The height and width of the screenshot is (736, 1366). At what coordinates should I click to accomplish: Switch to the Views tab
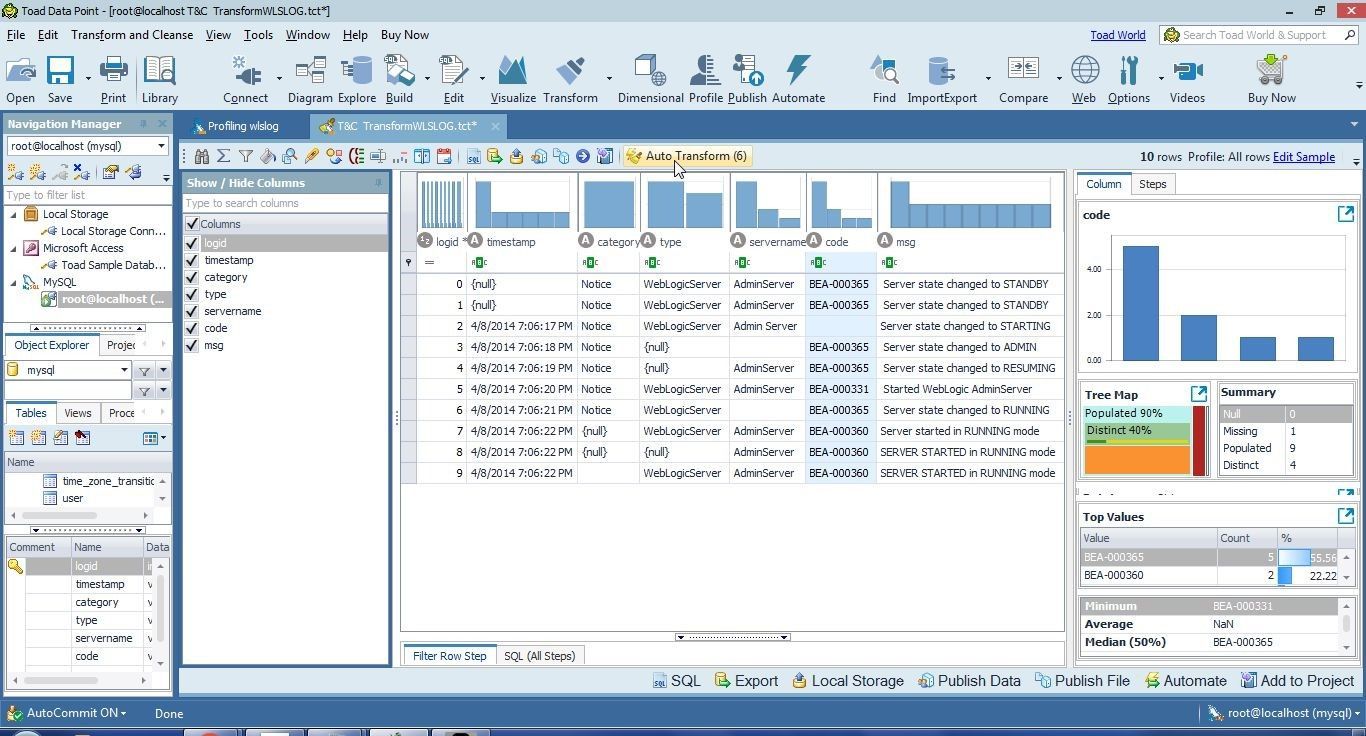[77, 413]
